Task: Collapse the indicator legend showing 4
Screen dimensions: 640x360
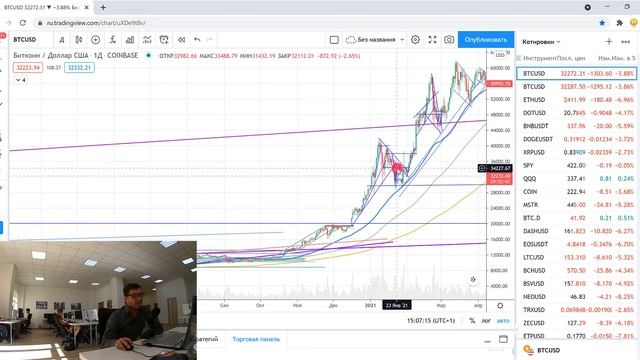Action: pos(20,80)
